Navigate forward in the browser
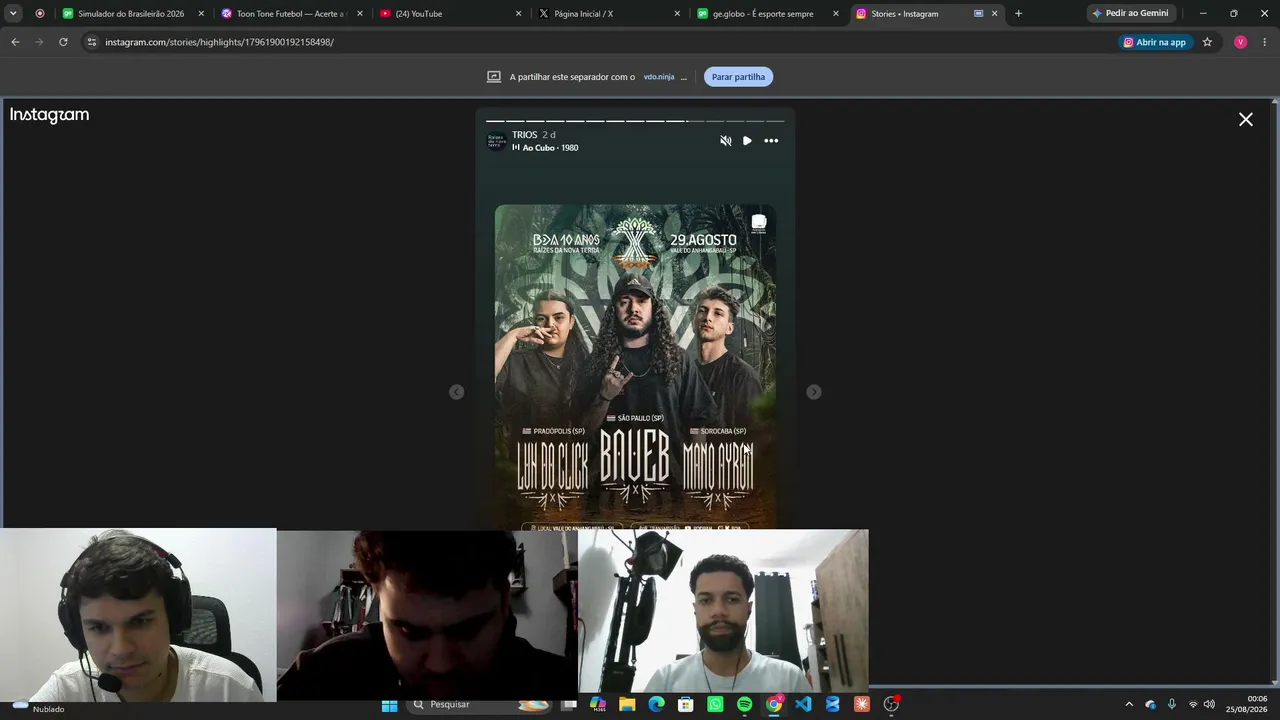 pyautogui.click(x=39, y=42)
